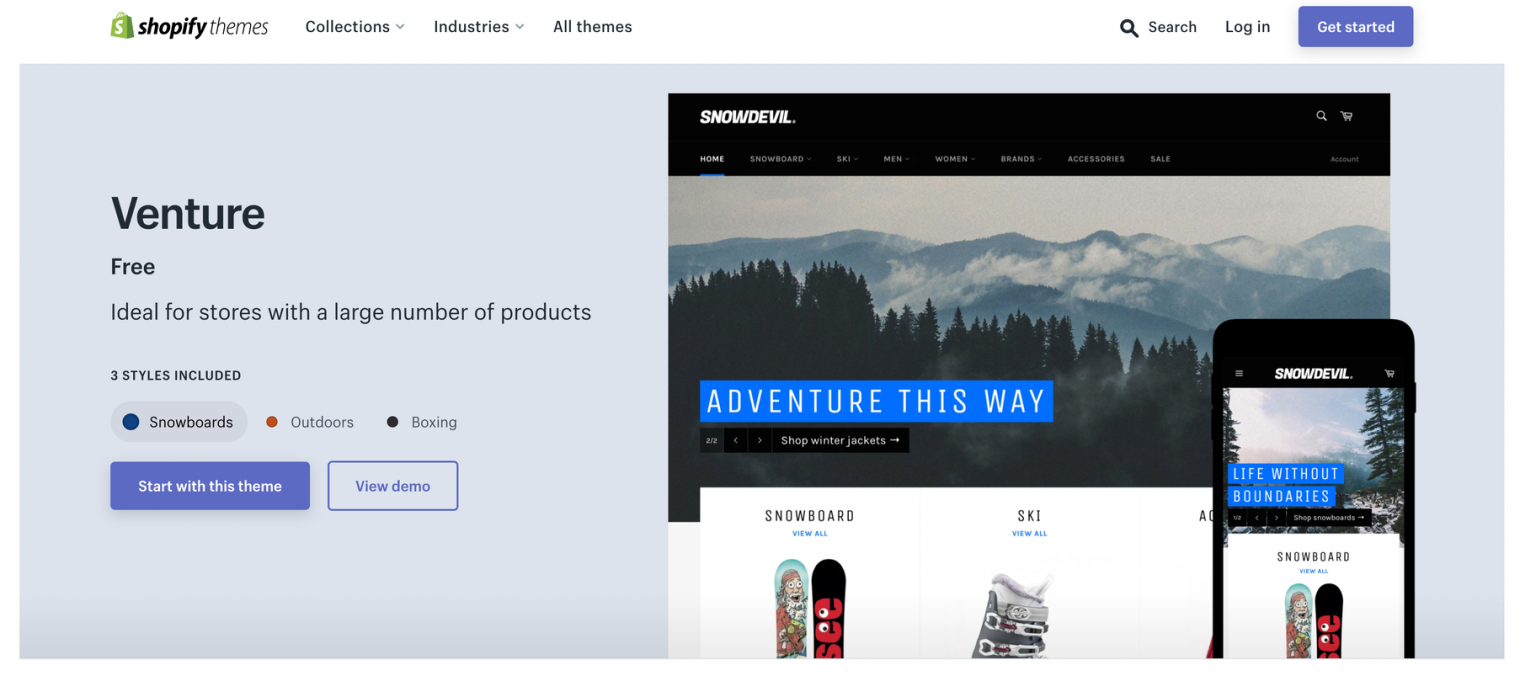Screen dimensions: 1536x676
Task: Click the Snowdevil preview search icon
Action: [1321, 116]
